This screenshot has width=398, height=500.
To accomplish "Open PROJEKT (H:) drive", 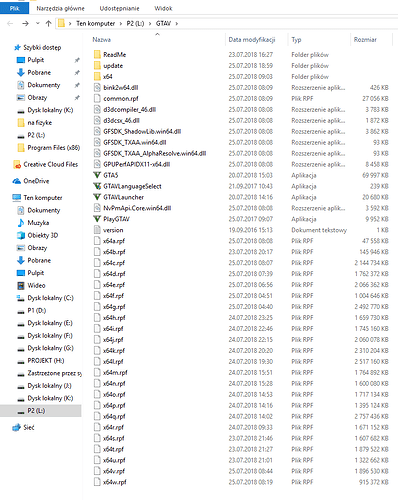I will click(x=46, y=361).
